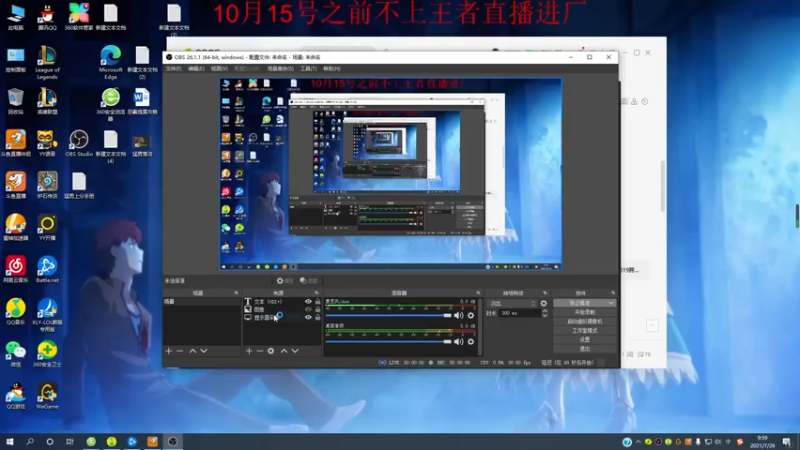Remove the selected scene with the Scenes minus button
The height and width of the screenshot is (450, 800).
(180, 351)
